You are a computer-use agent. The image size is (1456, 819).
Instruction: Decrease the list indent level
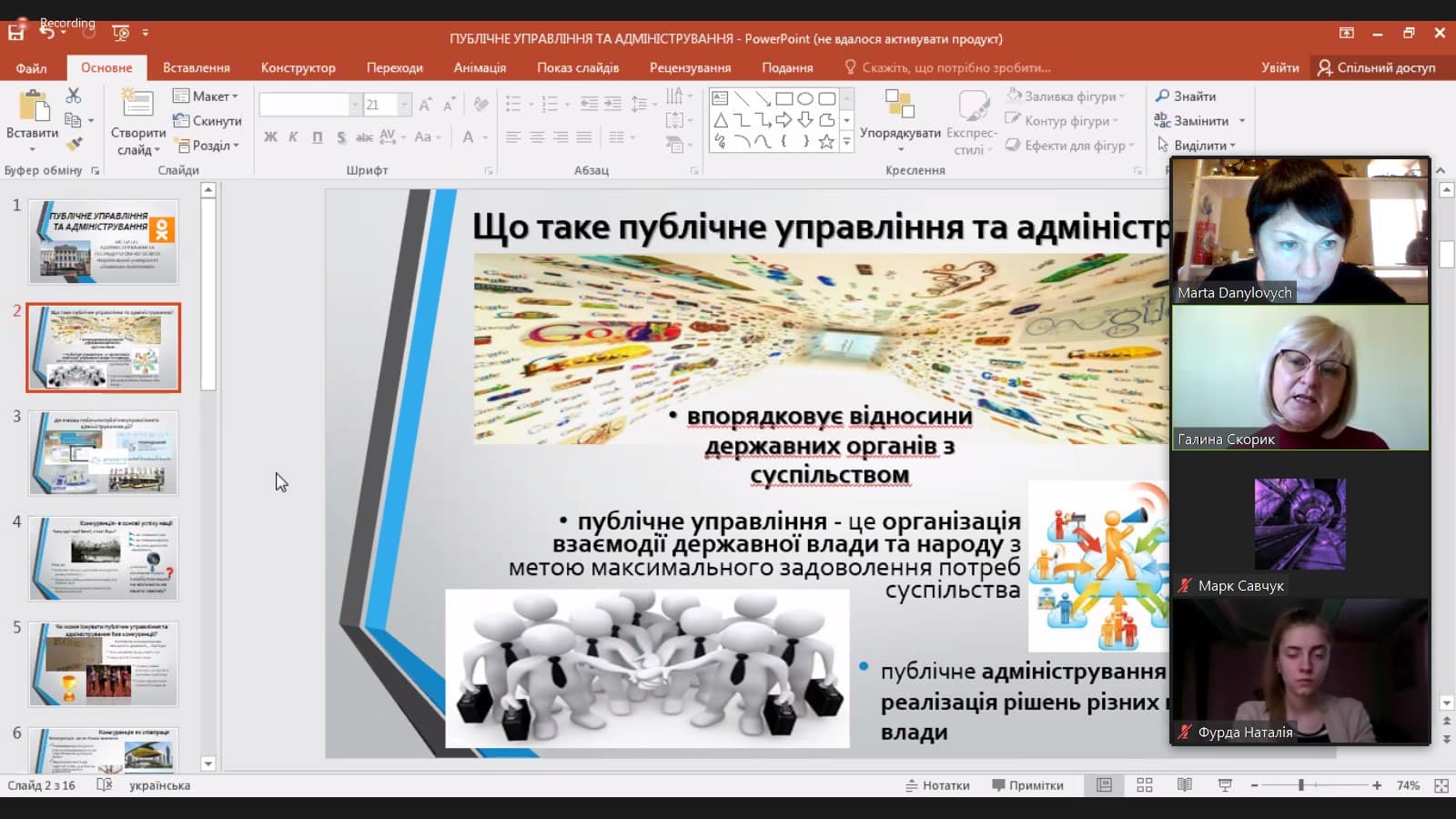(x=590, y=104)
